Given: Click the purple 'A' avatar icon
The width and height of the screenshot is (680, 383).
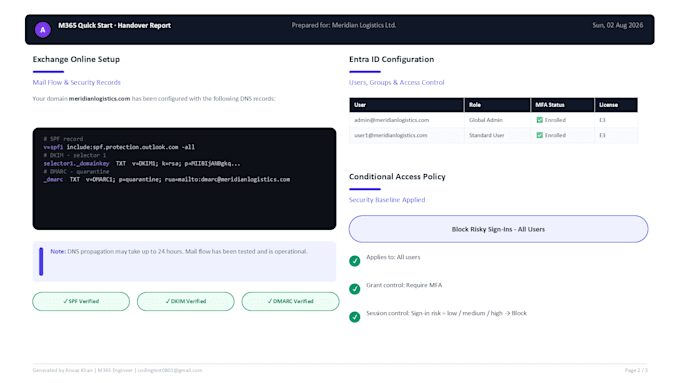Looking at the screenshot, I should tap(42, 30).
